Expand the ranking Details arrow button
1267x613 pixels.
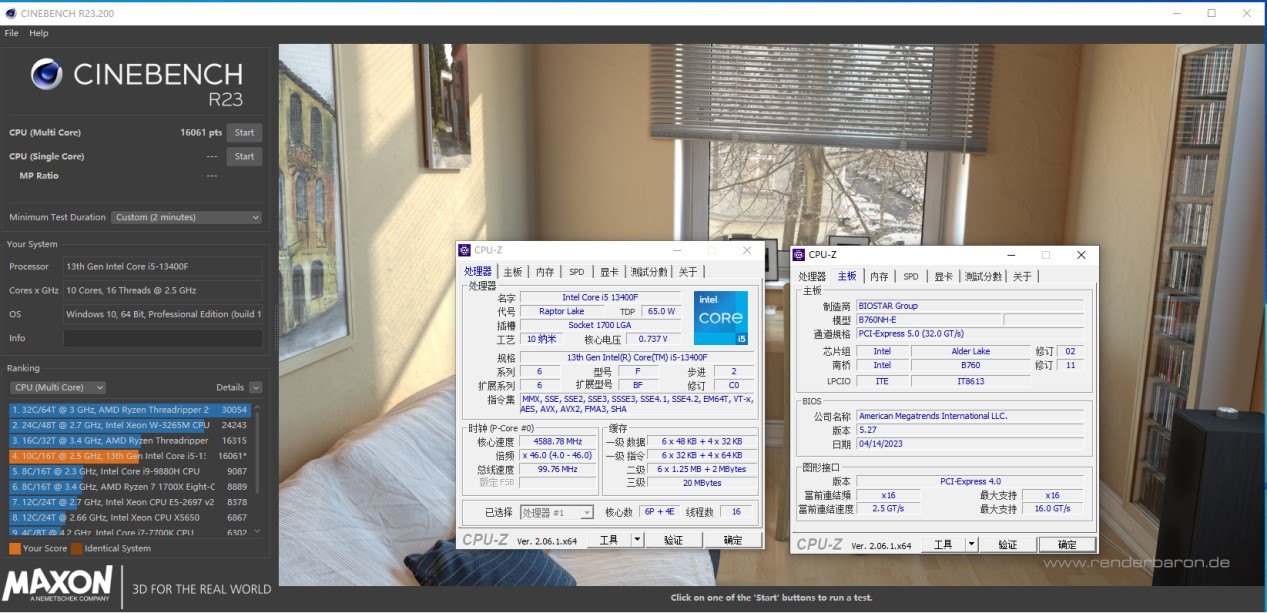[256, 387]
